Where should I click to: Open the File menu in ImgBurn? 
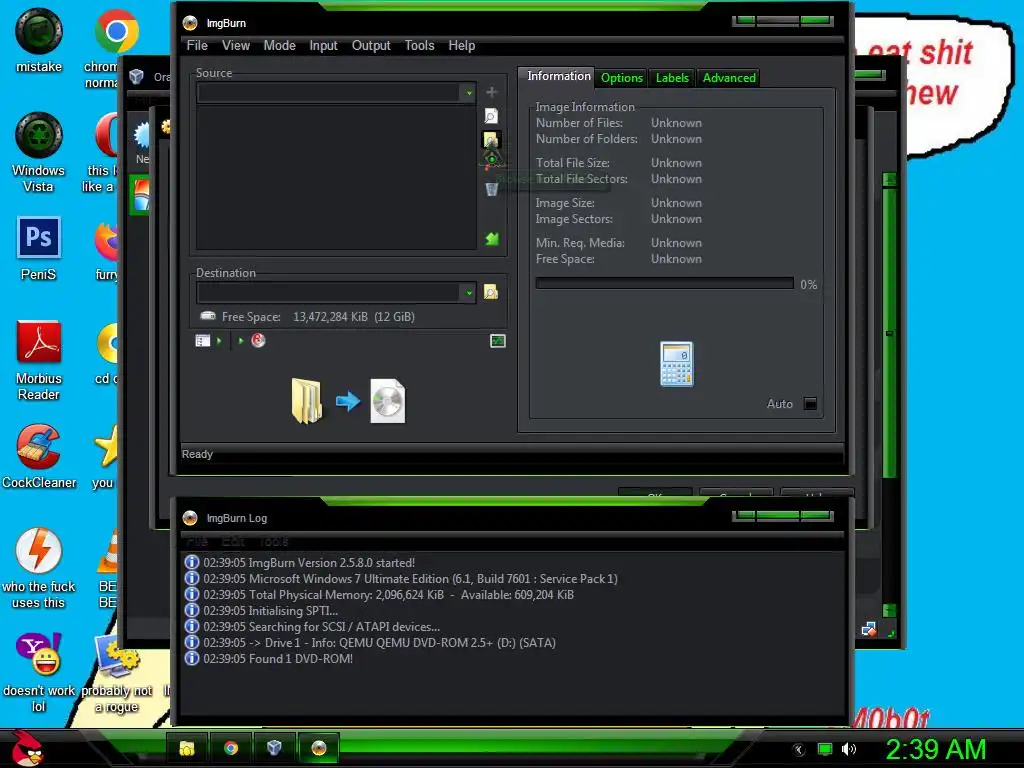point(197,45)
